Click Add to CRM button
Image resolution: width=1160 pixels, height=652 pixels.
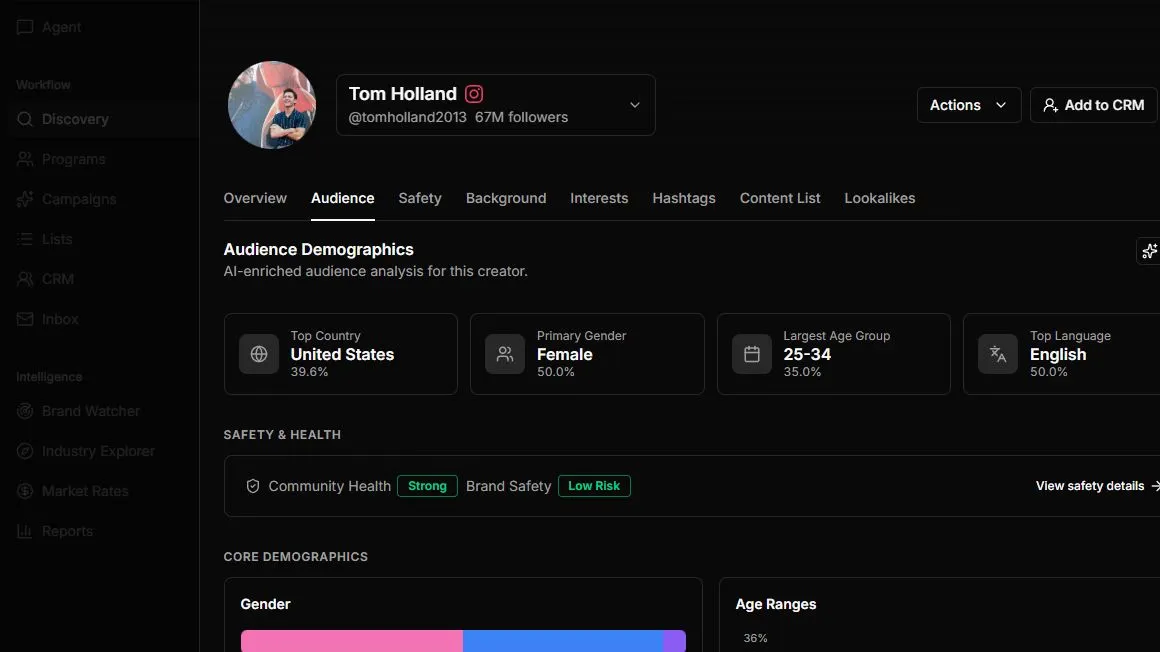pyautogui.click(x=1093, y=105)
